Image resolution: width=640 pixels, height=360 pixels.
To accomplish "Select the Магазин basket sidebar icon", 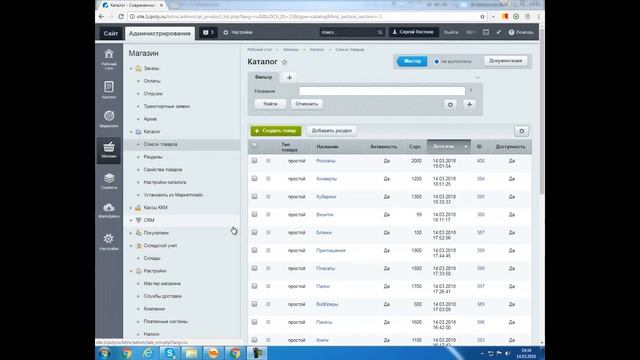I will tap(109, 150).
